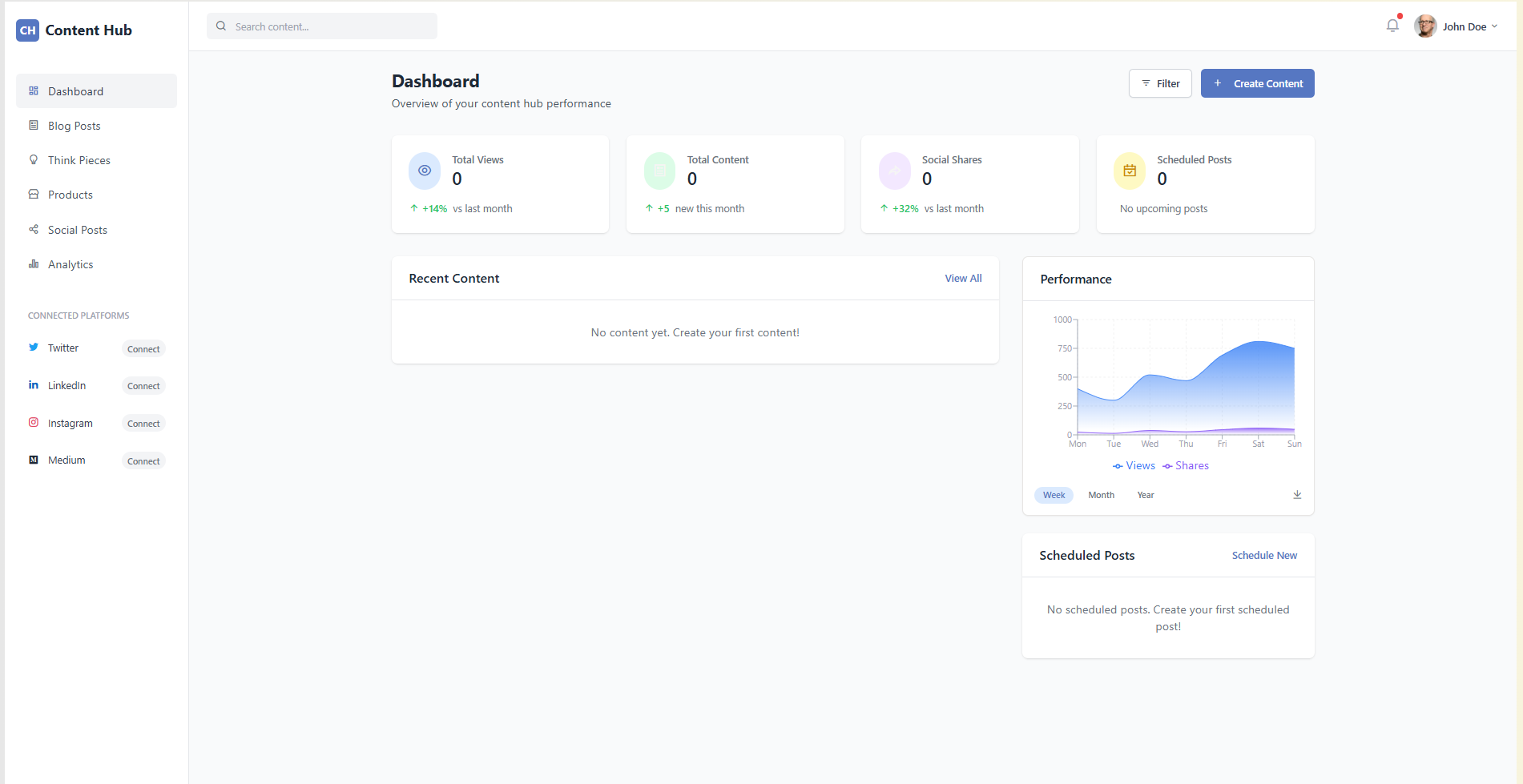Click the notification bell icon
This screenshot has height=784, width=1523.
coord(1392,26)
